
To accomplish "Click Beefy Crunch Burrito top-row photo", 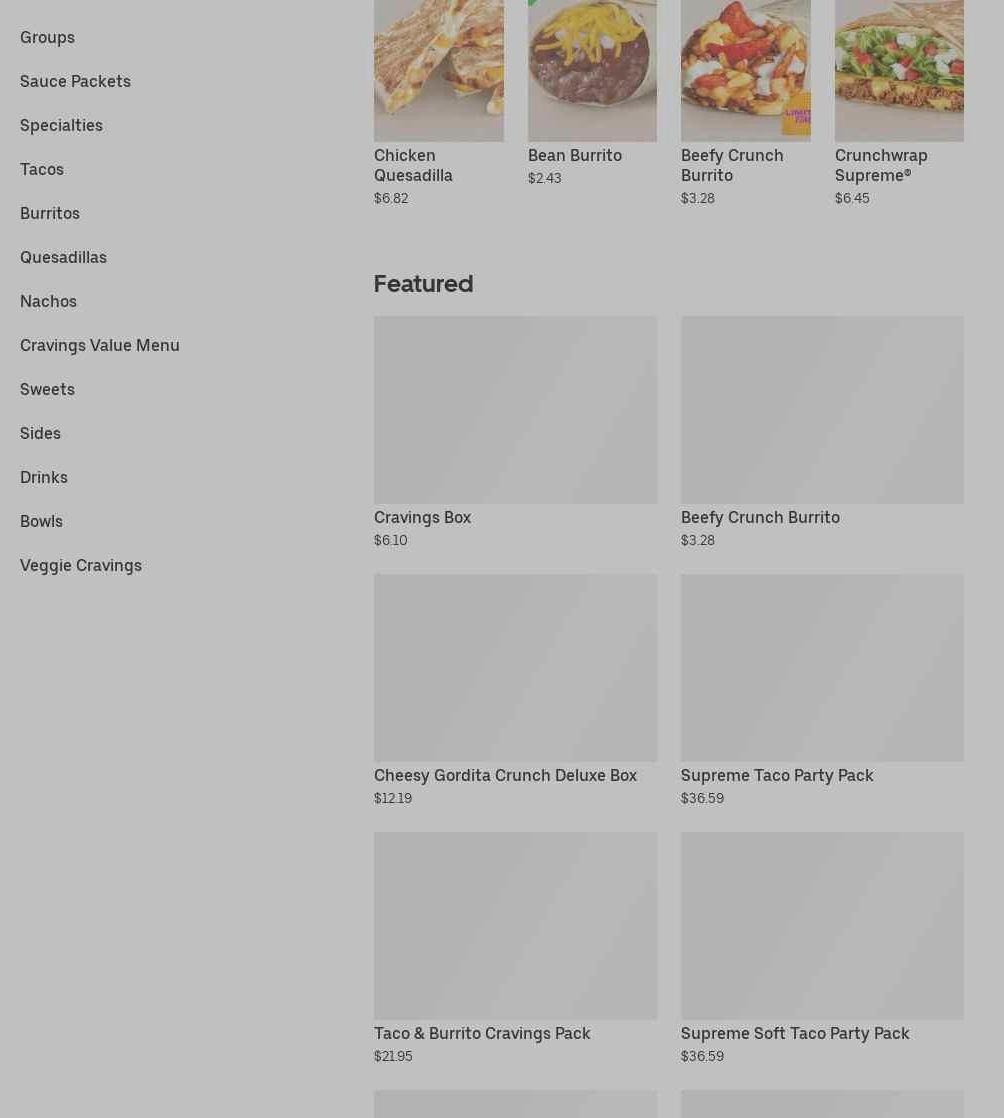I will coord(745,71).
